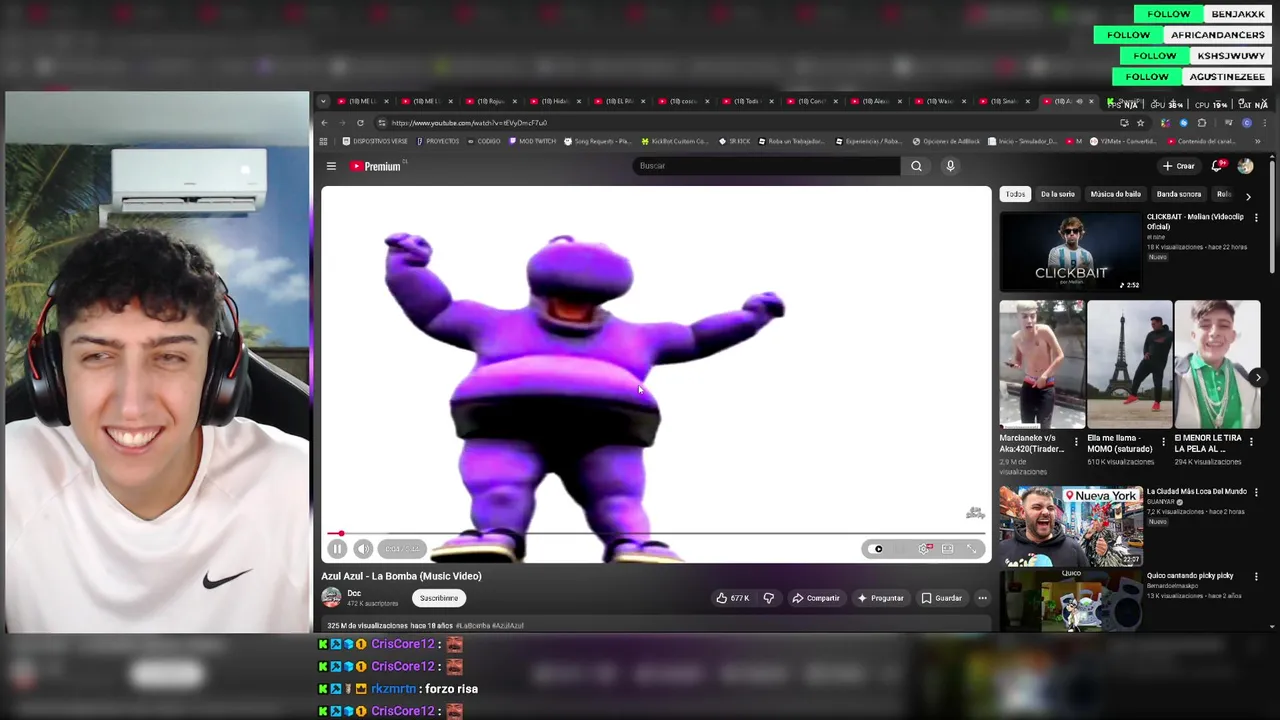Show more filter chips with the arrow

1247,196
